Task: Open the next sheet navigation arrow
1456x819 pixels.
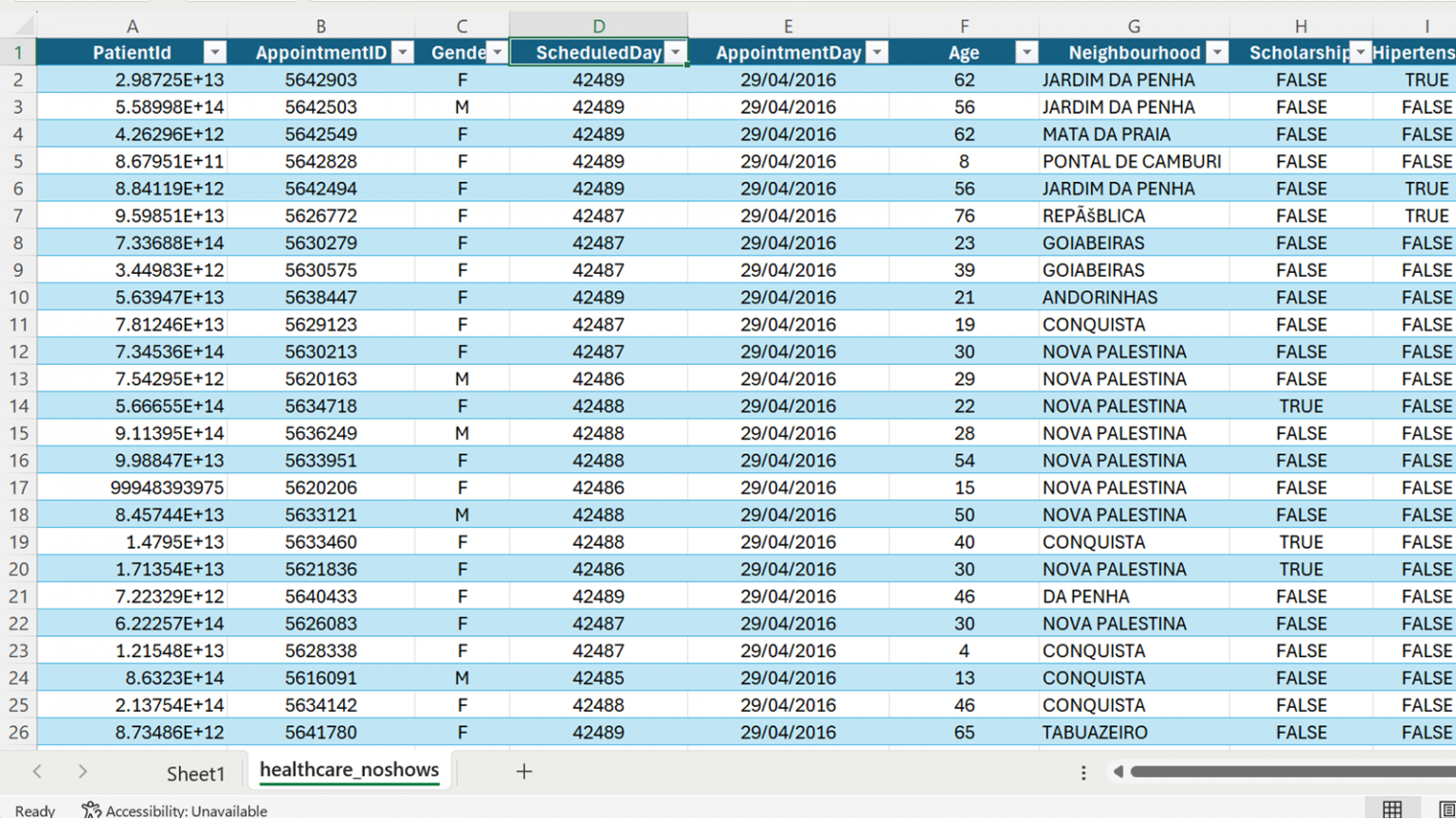Action: [83, 773]
